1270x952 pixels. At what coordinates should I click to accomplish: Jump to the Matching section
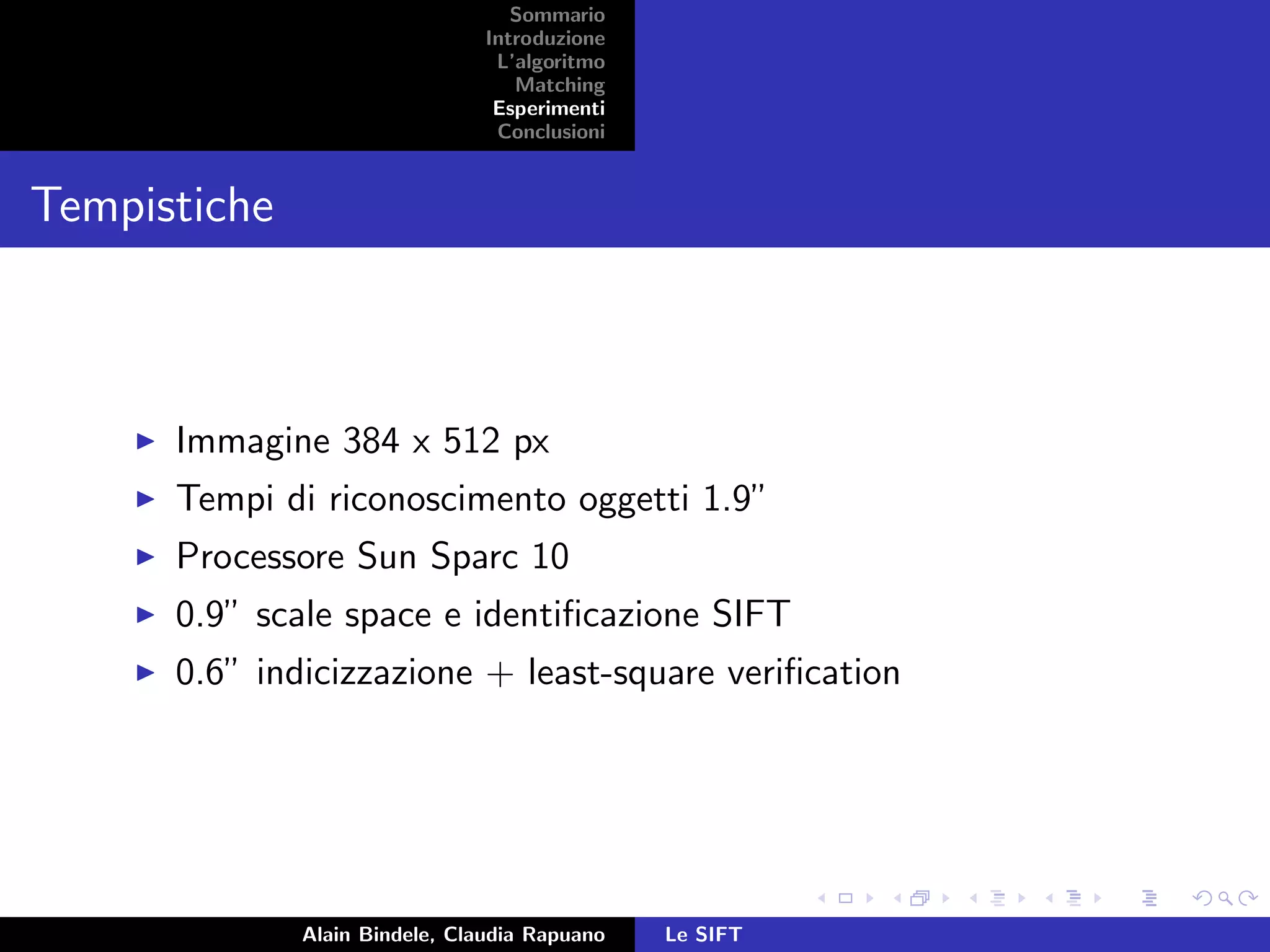click(x=560, y=84)
